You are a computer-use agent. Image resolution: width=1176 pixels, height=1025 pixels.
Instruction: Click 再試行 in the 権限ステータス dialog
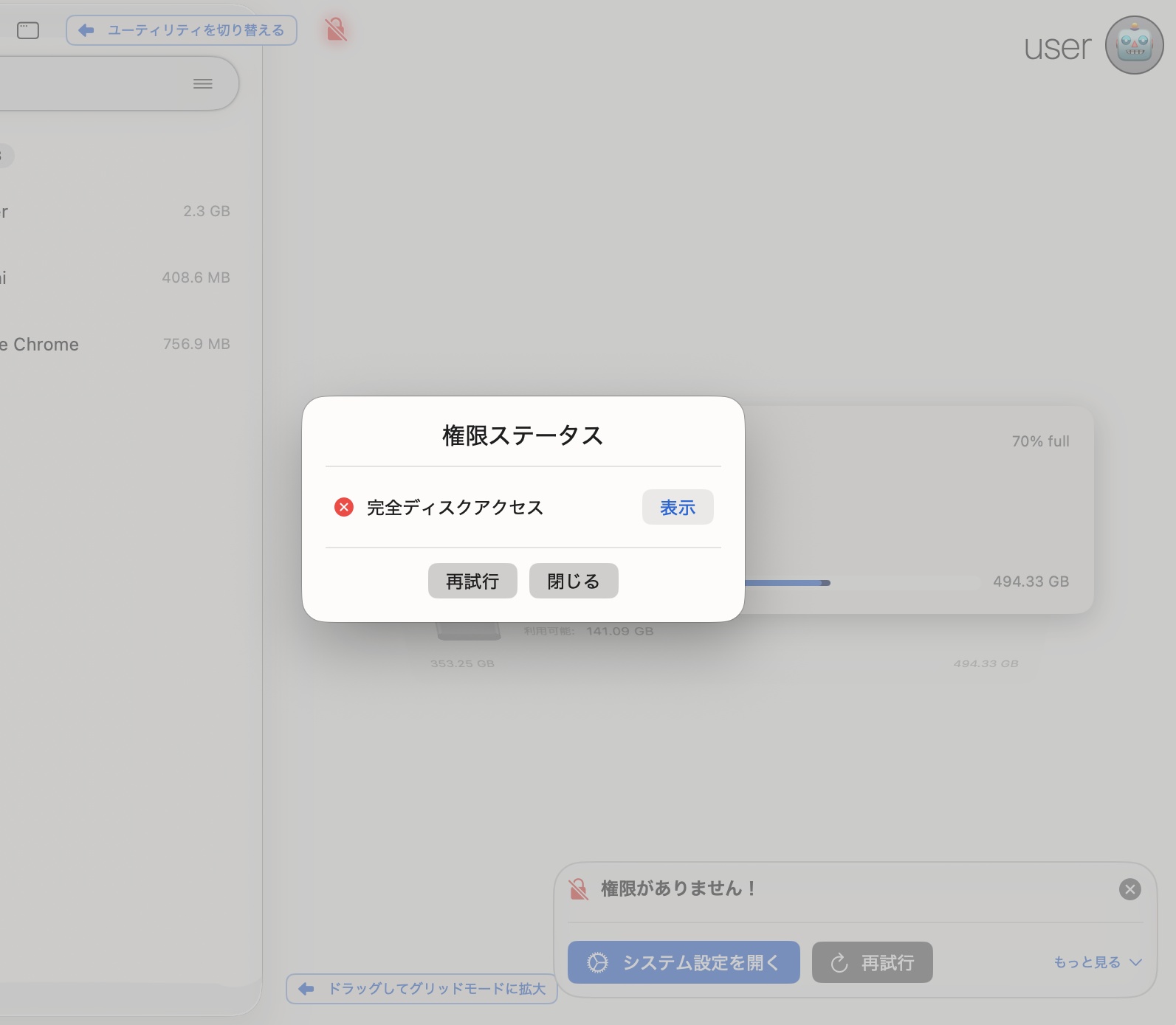[472, 581]
